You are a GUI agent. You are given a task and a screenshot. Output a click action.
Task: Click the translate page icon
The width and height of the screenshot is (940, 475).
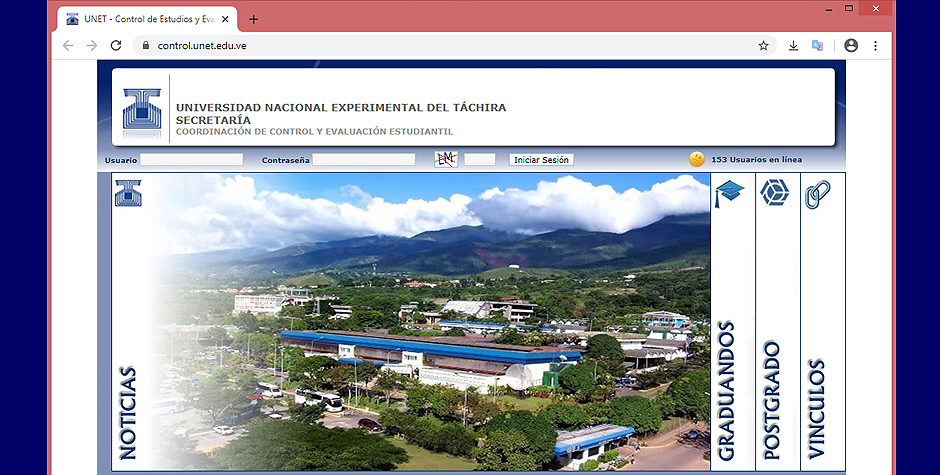(817, 46)
